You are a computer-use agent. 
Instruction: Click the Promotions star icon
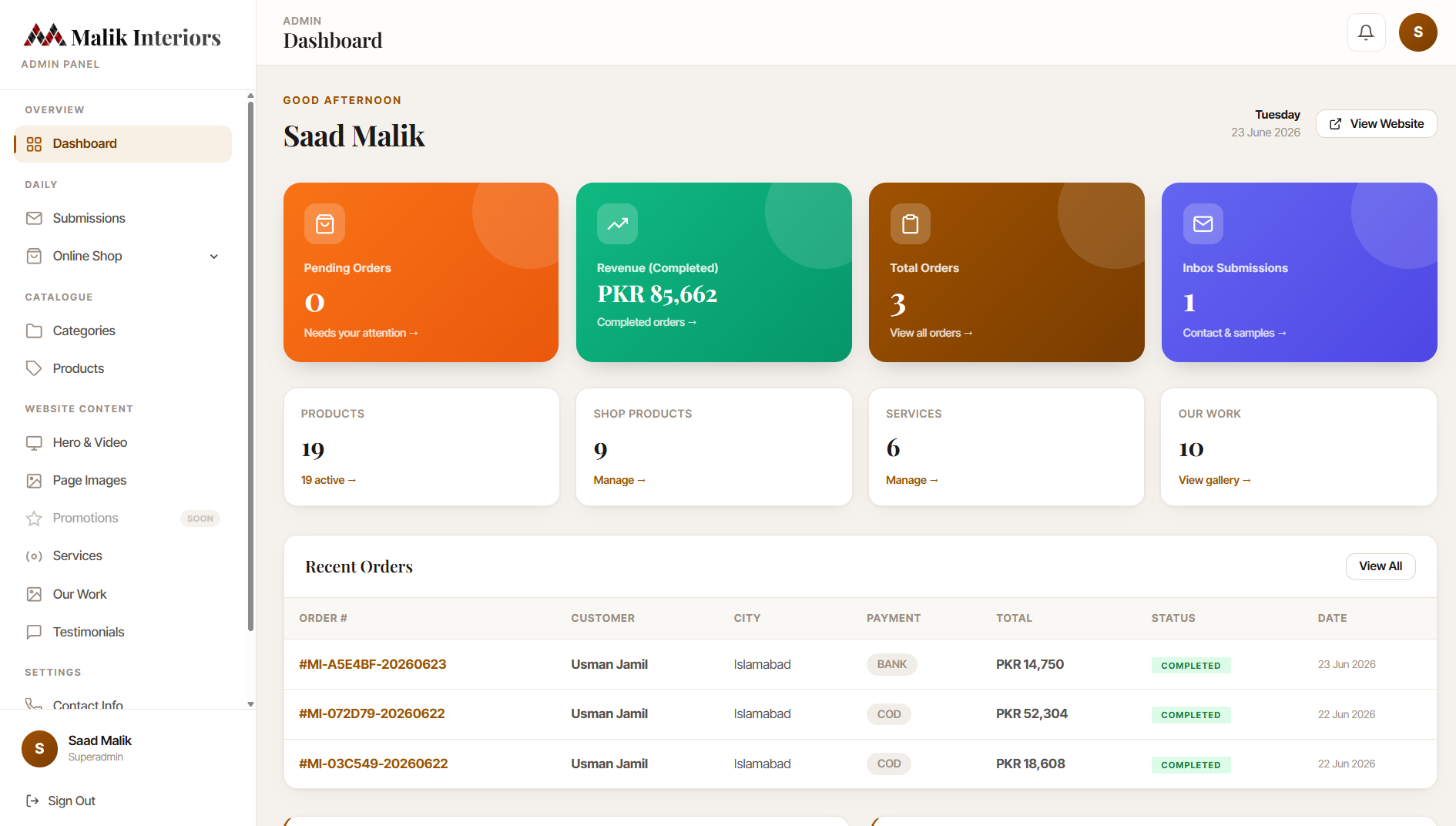34,519
